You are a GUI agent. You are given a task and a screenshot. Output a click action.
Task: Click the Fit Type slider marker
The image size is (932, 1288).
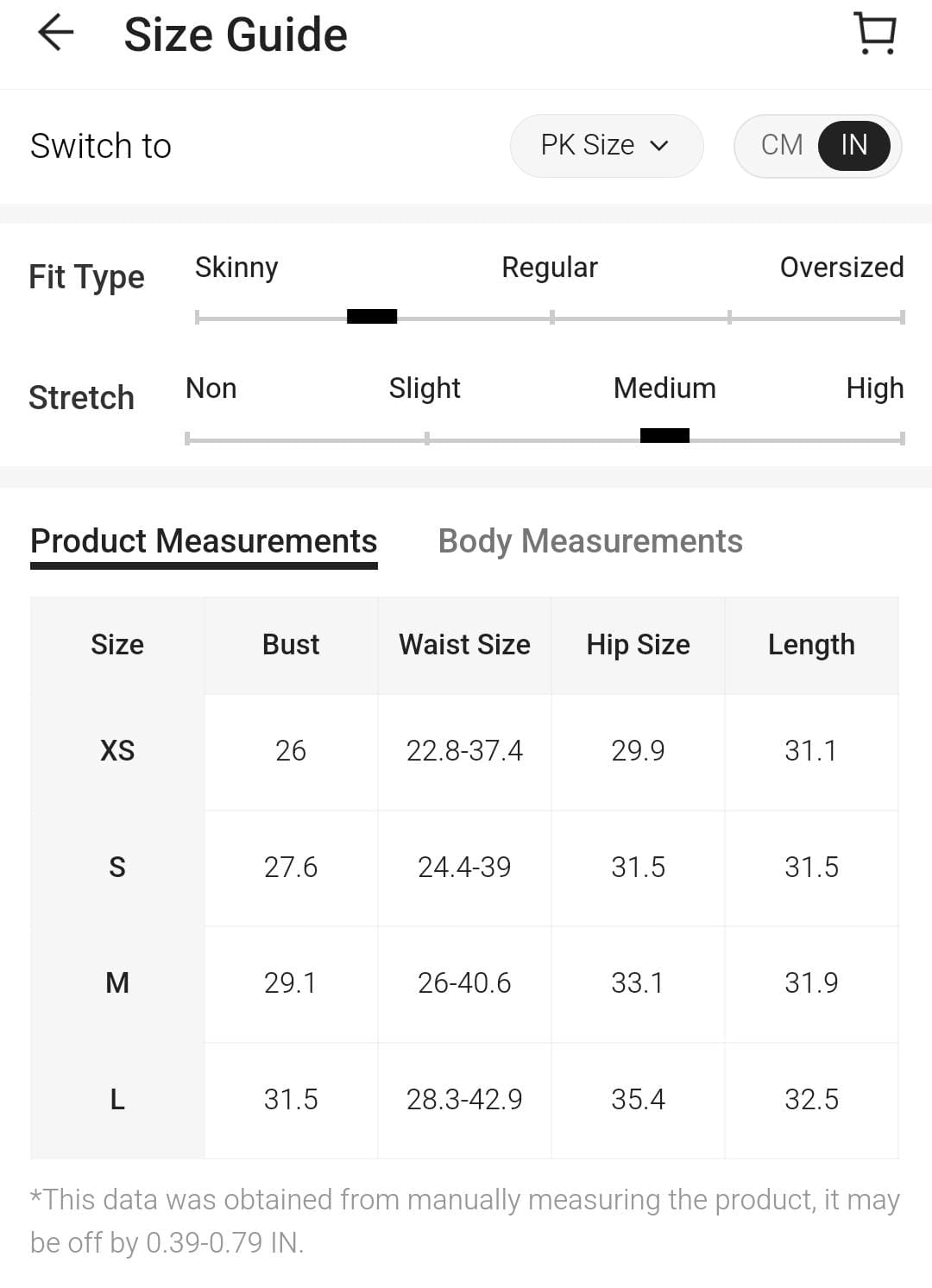coord(372,317)
